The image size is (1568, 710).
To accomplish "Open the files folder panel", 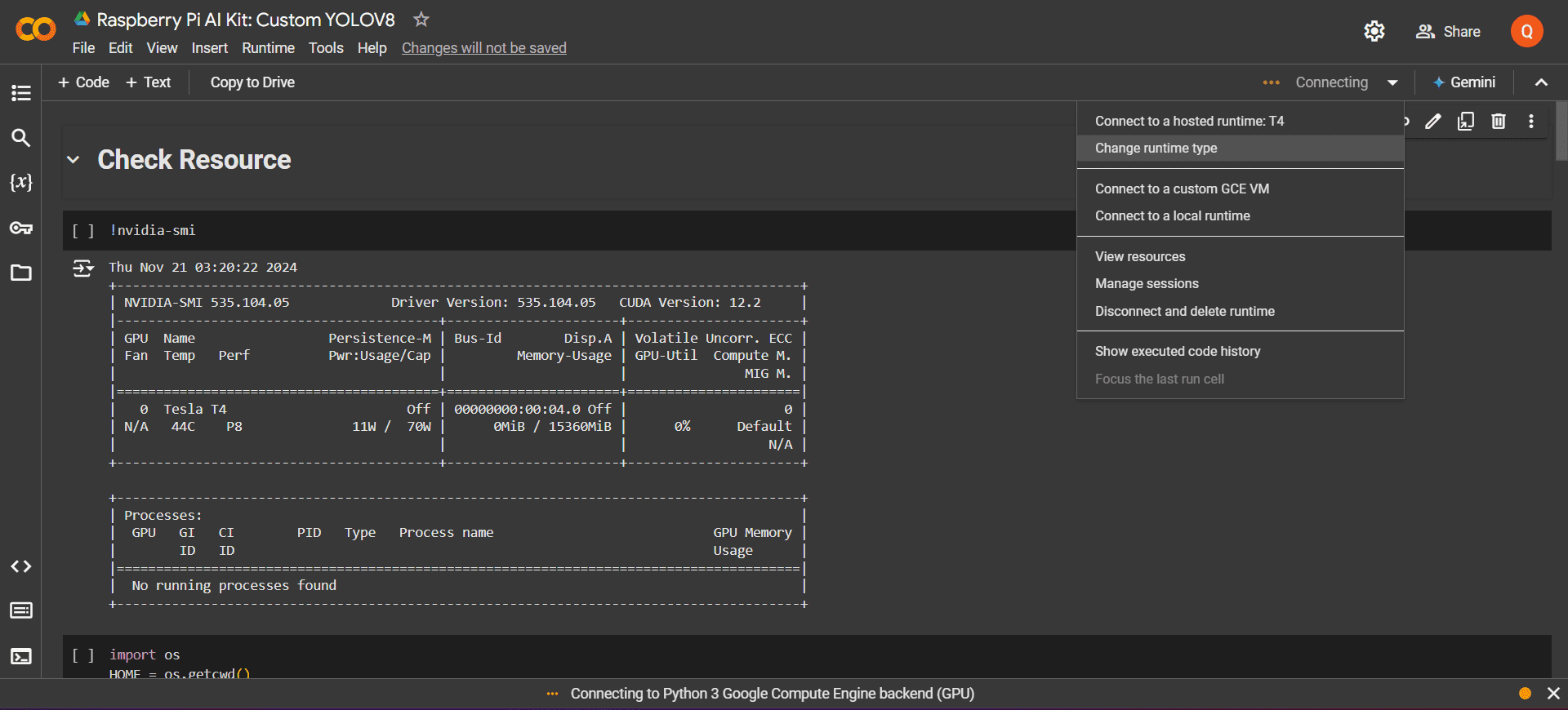I will [x=21, y=273].
